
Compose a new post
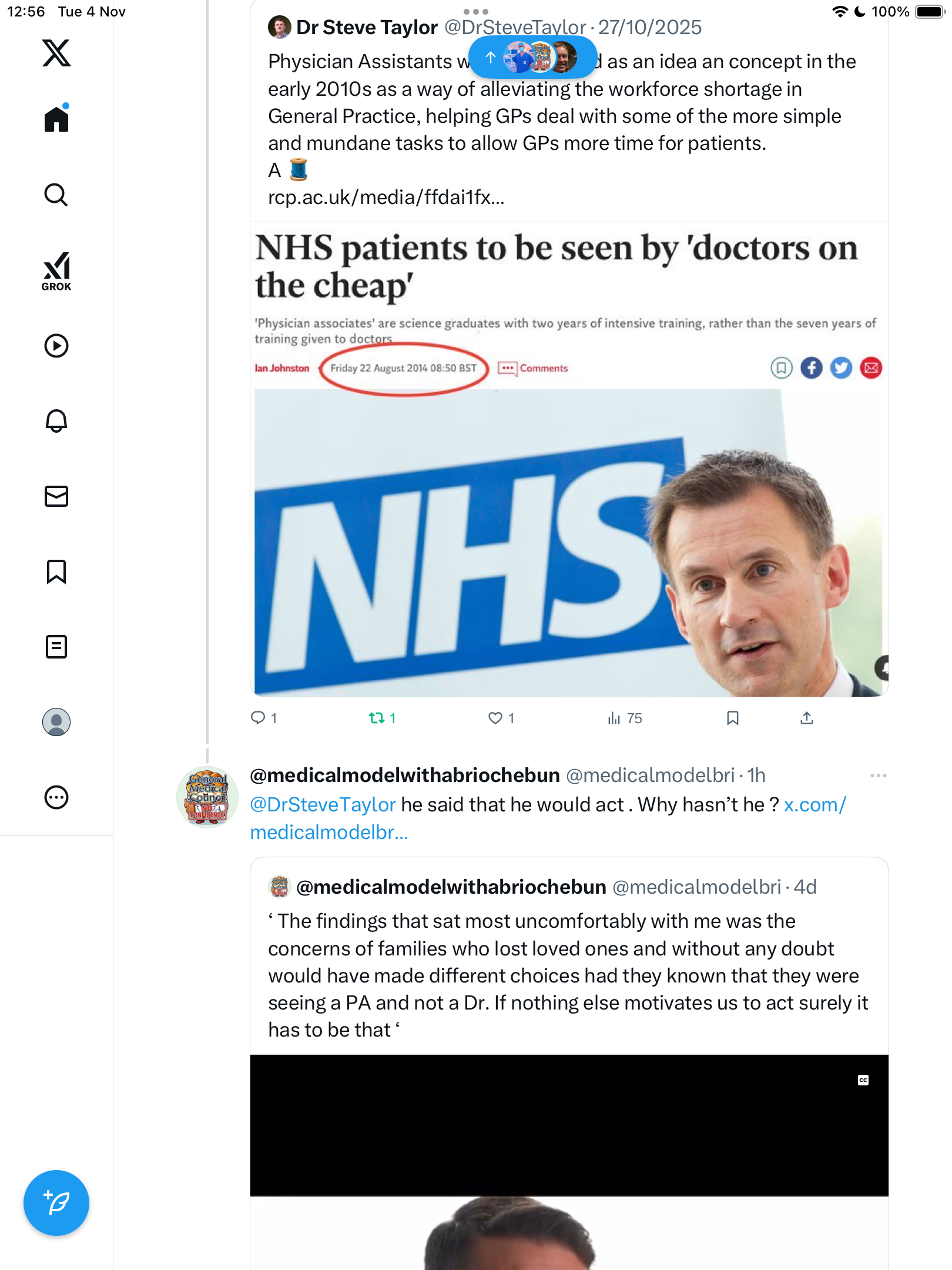(56, 1202)
